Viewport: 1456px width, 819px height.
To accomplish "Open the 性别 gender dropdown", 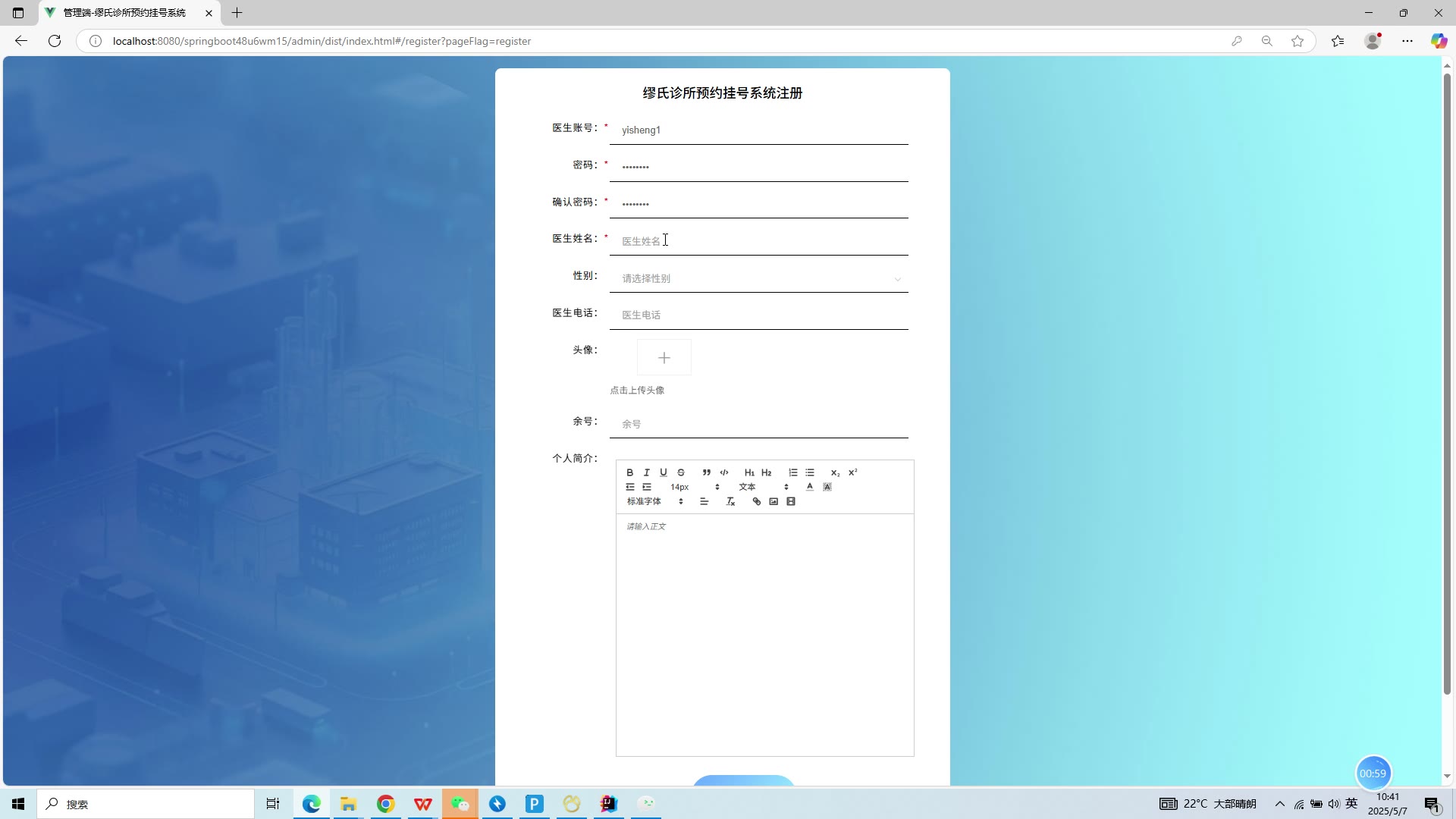I will [758, 278].
